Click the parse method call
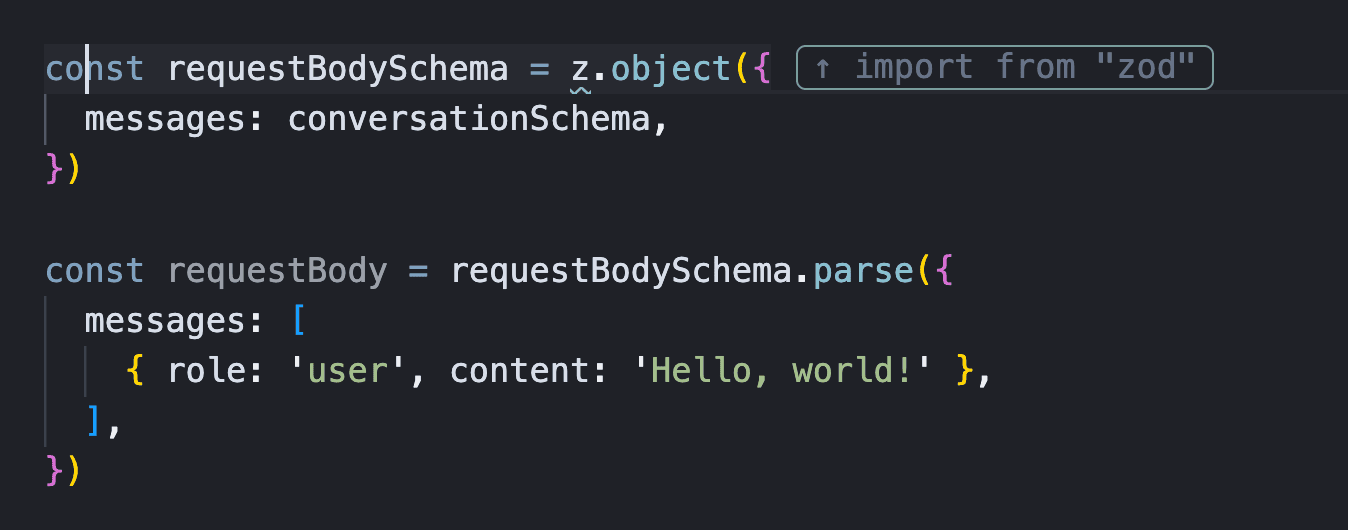 [864, 271]
